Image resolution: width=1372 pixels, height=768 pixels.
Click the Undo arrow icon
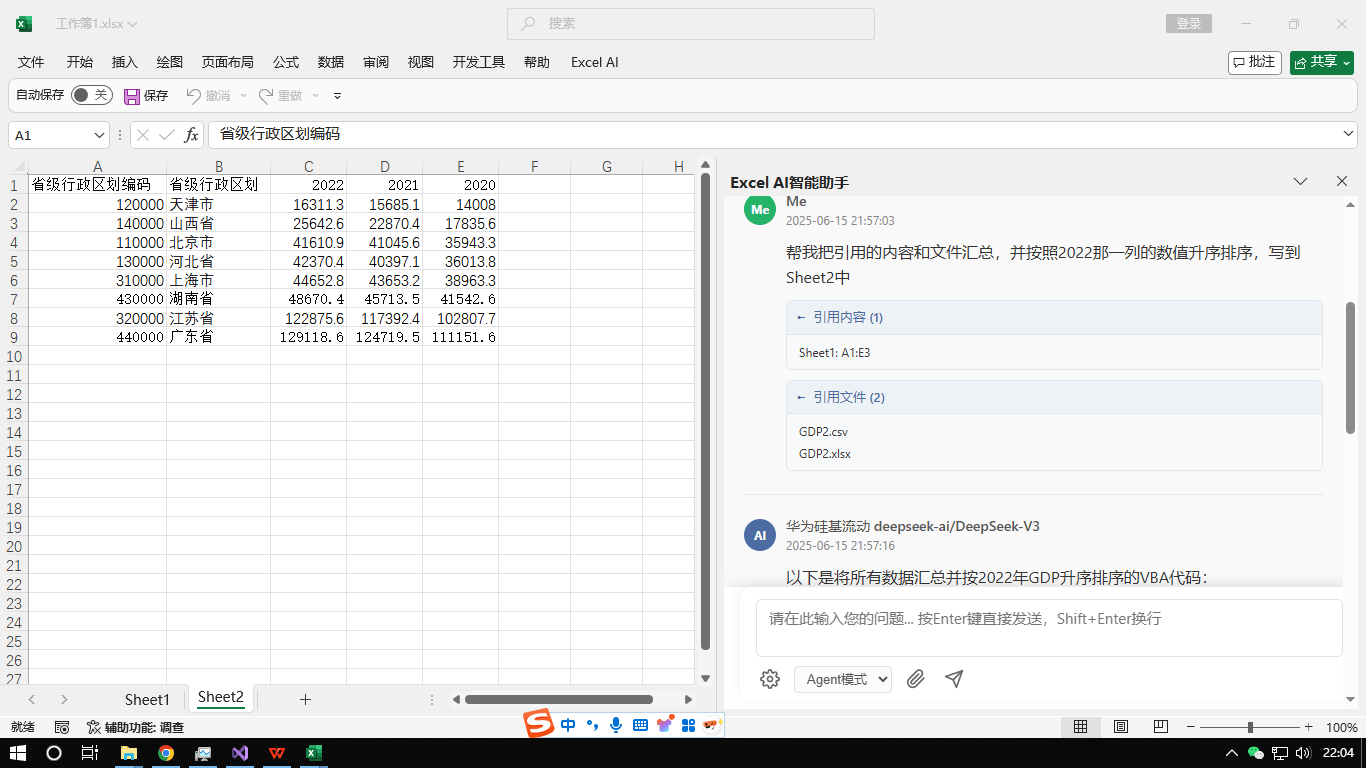tap(194, 96)
